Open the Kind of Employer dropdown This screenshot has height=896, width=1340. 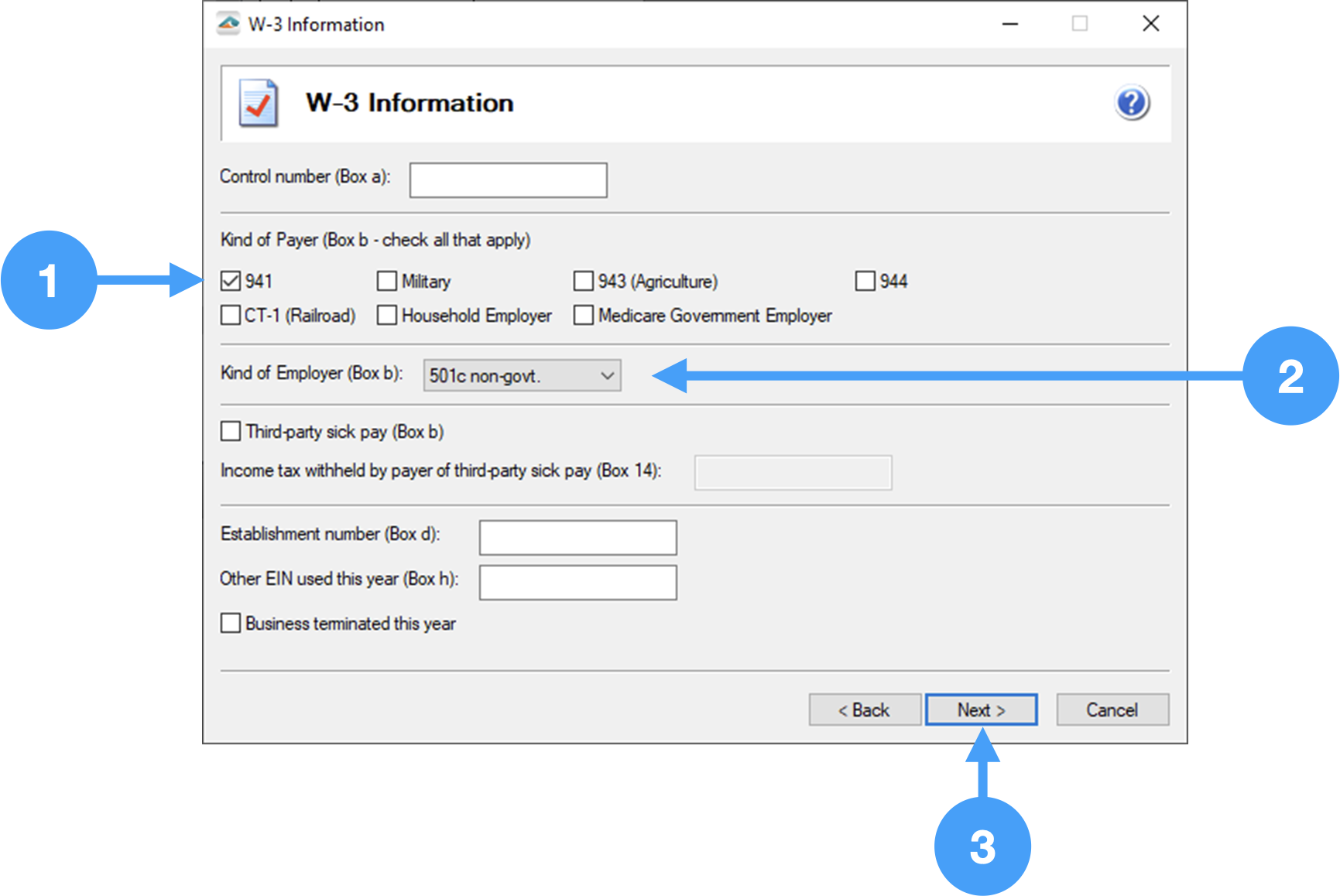point(607,375)
